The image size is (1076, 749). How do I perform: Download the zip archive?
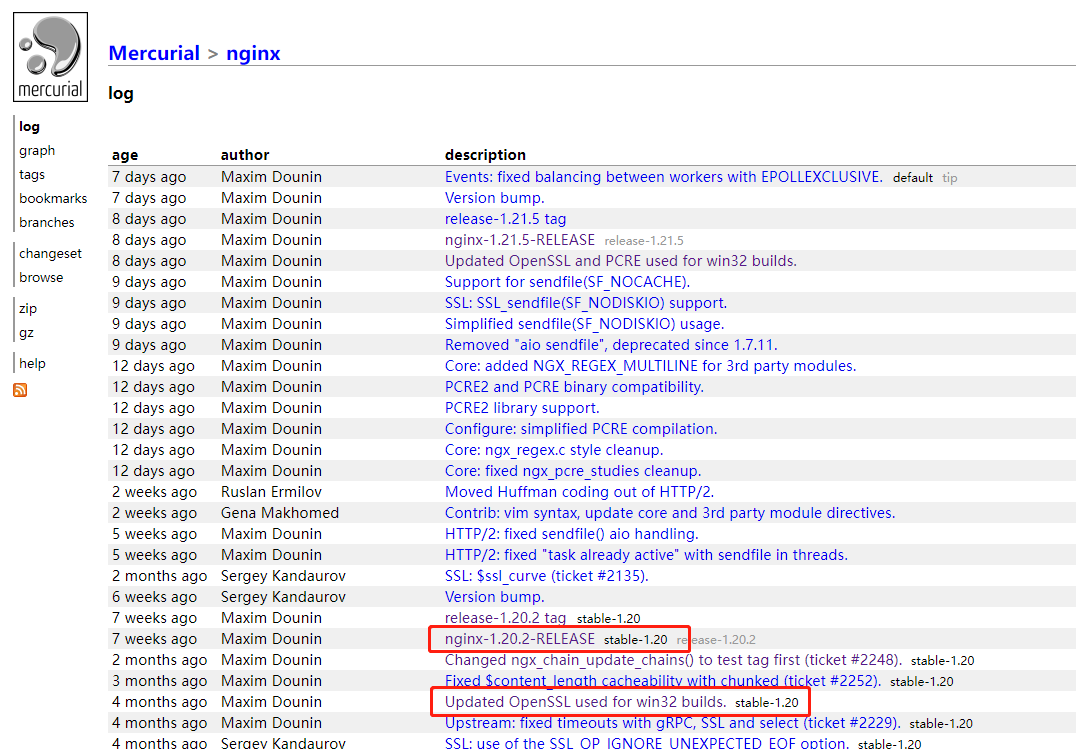point(27,308)
